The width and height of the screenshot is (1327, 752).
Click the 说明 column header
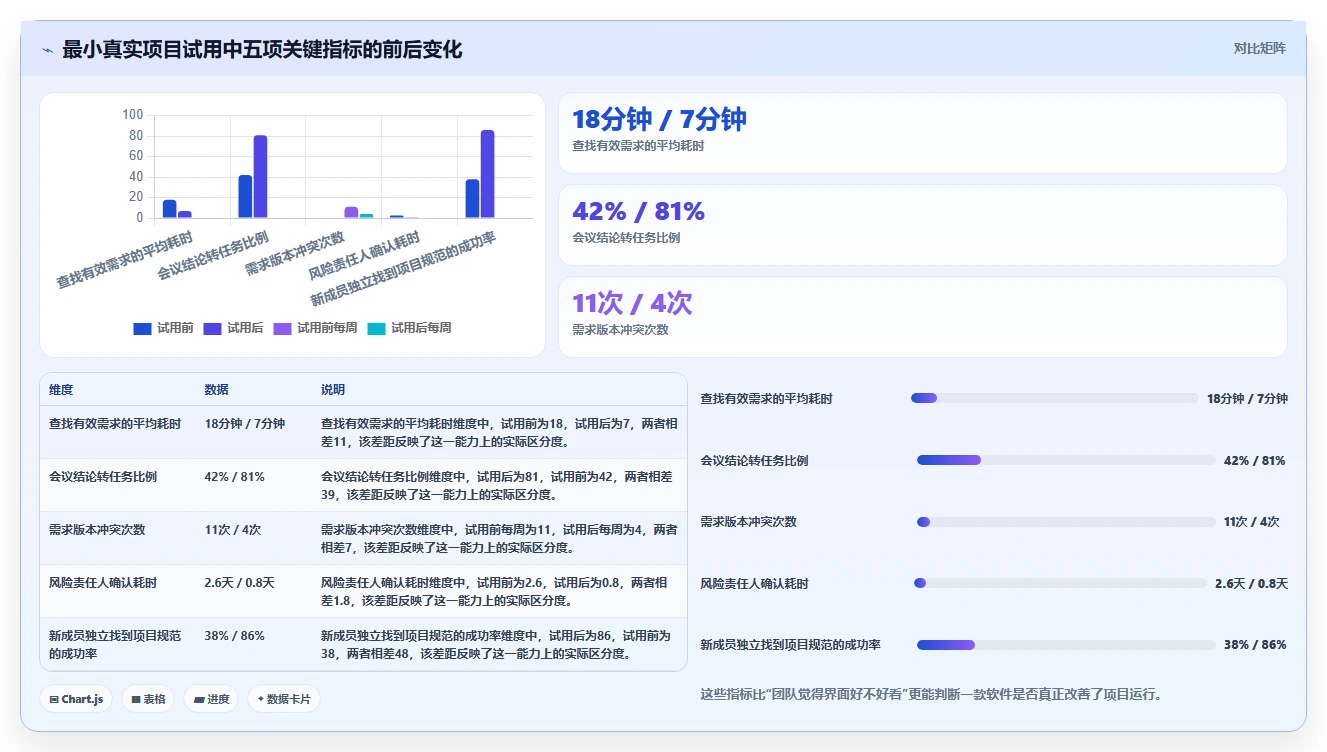click(x=333, y=390)
